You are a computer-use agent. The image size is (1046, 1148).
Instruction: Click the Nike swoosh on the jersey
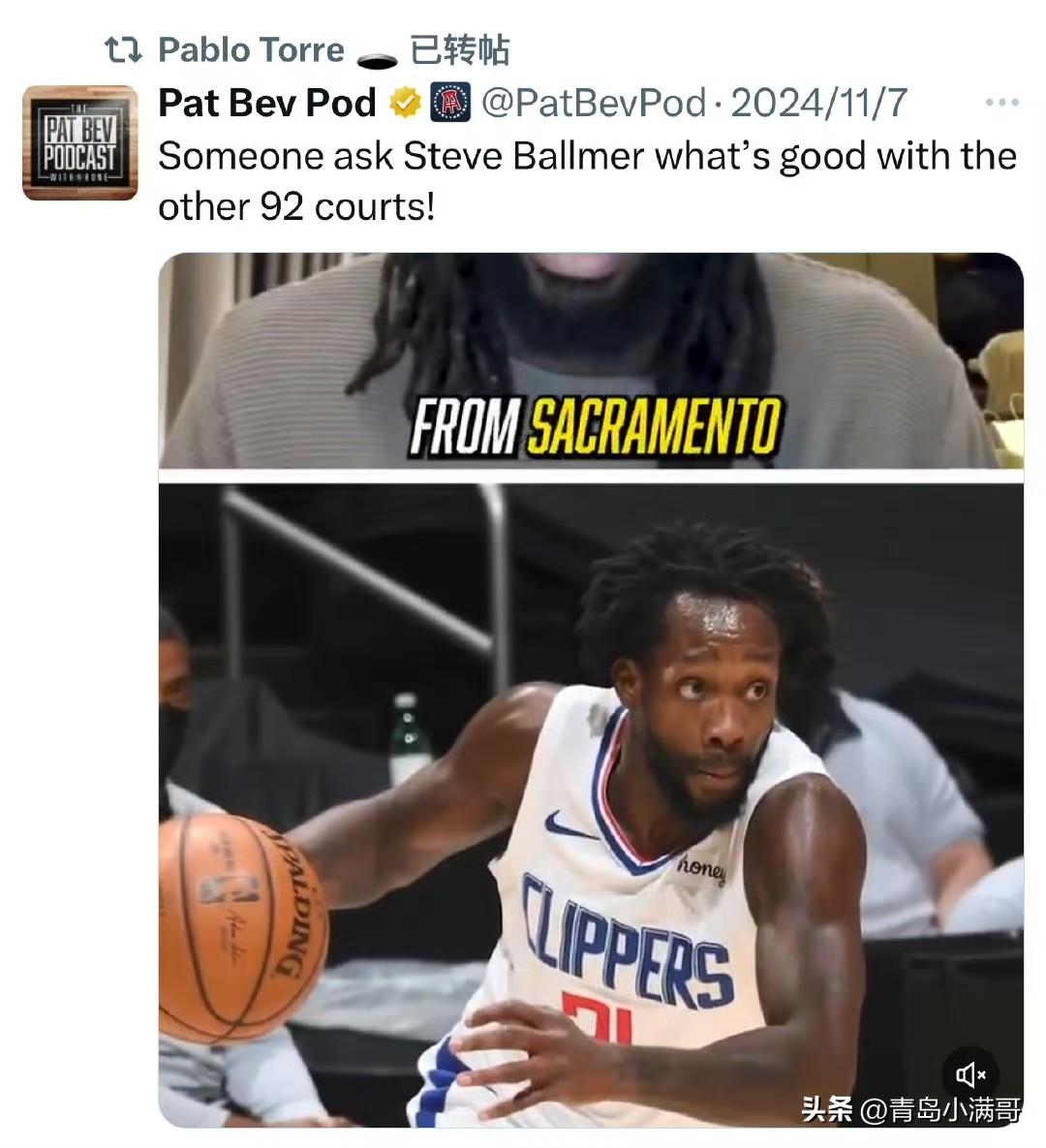(x=570, y=827)
